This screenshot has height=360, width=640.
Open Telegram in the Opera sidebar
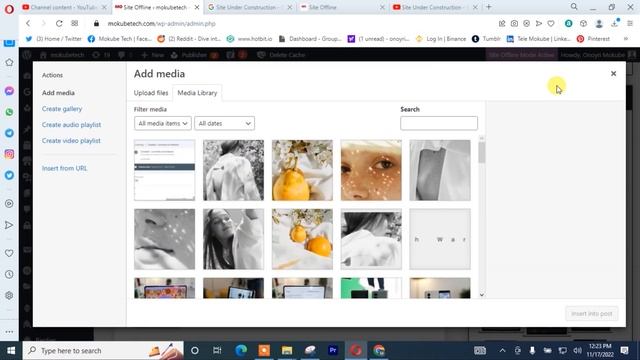9,133
